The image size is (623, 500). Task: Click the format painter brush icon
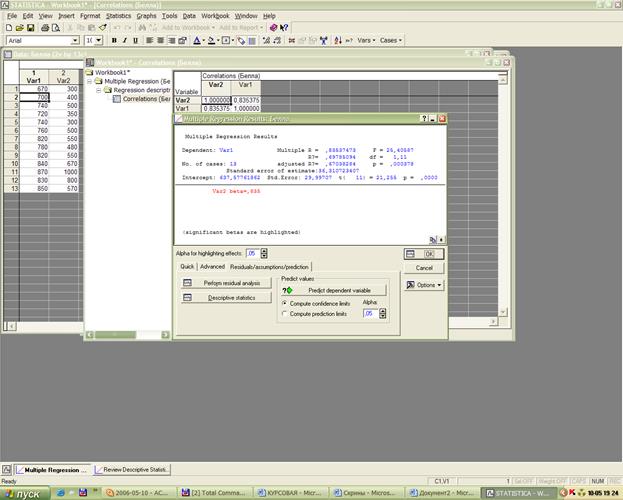coord(103,27)
